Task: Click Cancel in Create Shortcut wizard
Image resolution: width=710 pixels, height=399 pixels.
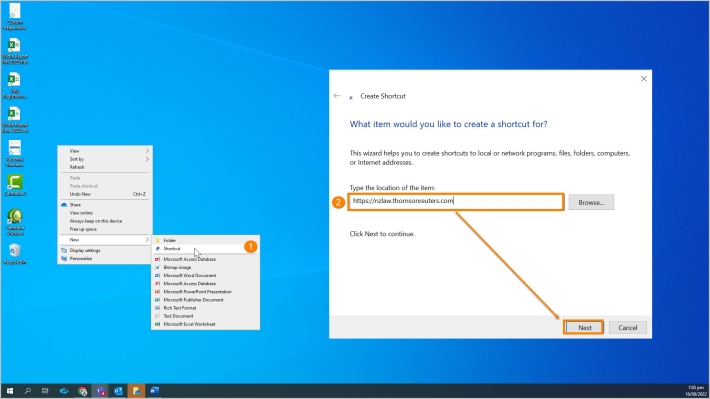Action: (628, 327)
